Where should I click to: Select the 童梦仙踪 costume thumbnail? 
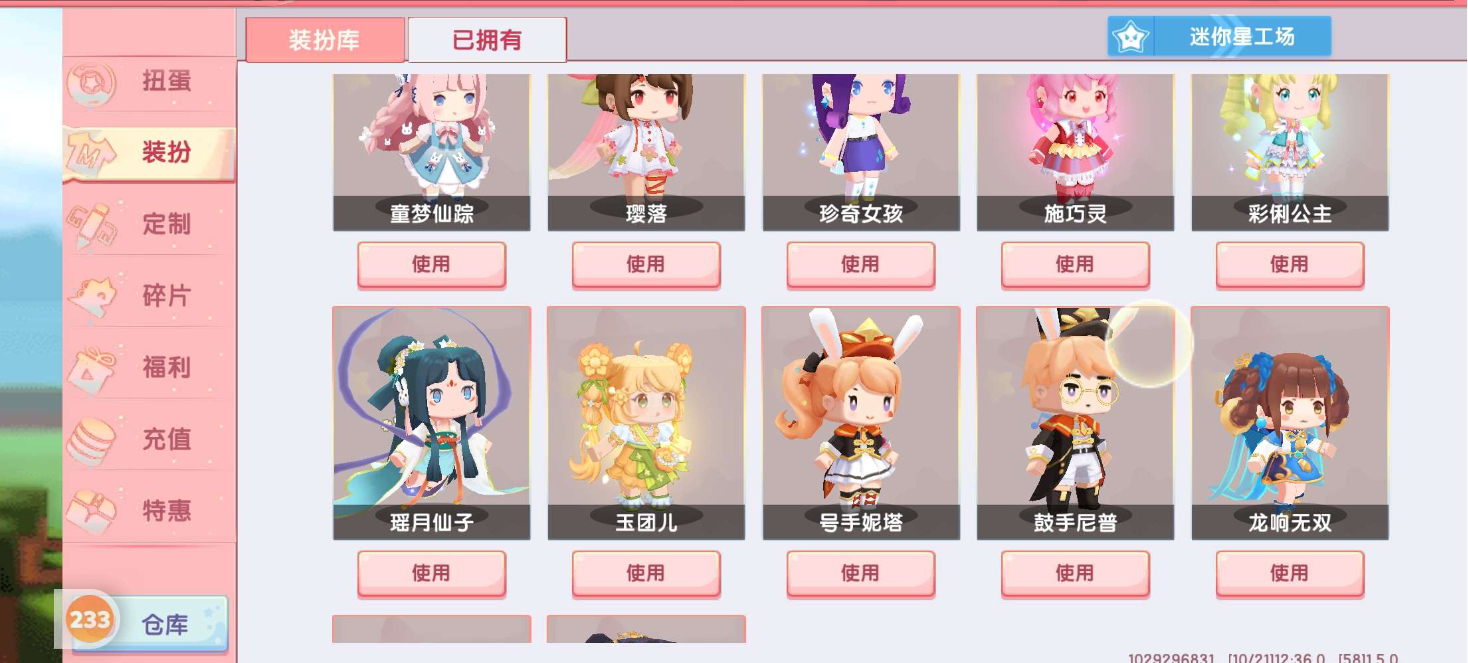432,152
